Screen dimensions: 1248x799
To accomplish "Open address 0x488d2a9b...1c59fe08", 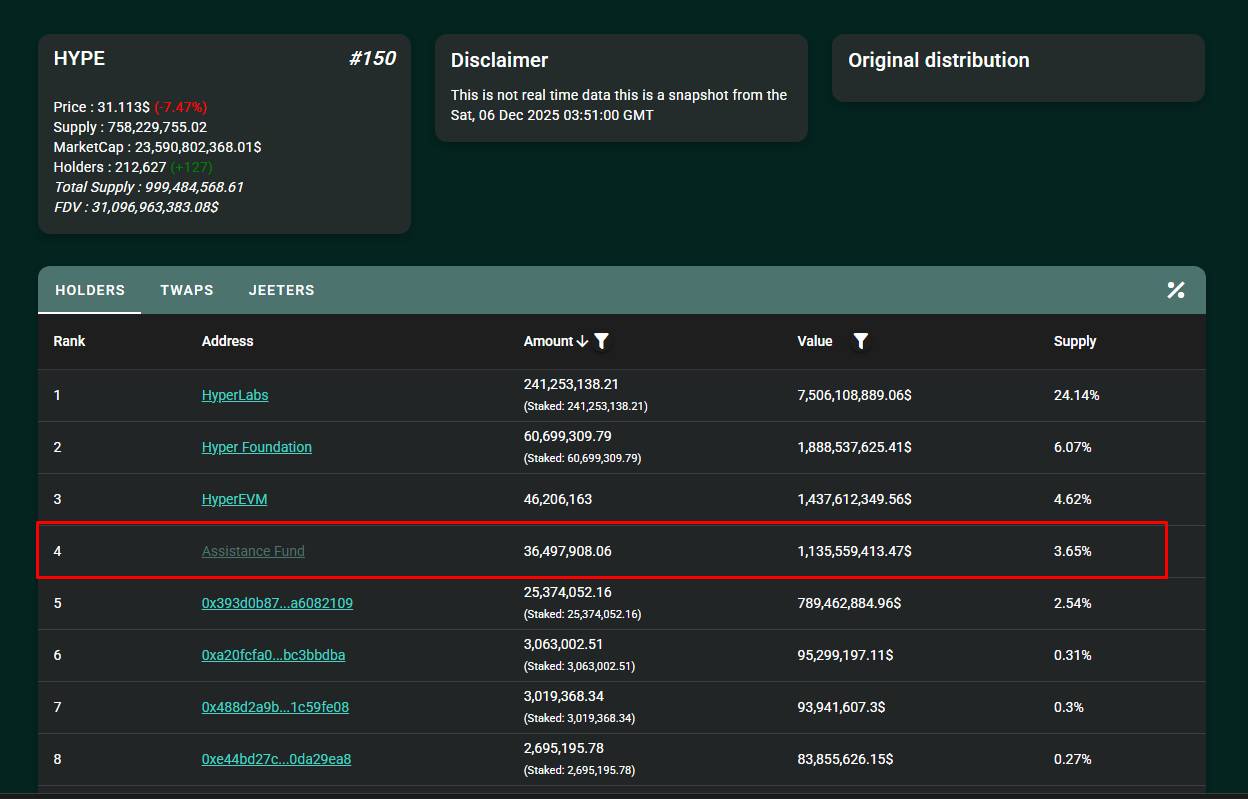I will coord(275,707).
